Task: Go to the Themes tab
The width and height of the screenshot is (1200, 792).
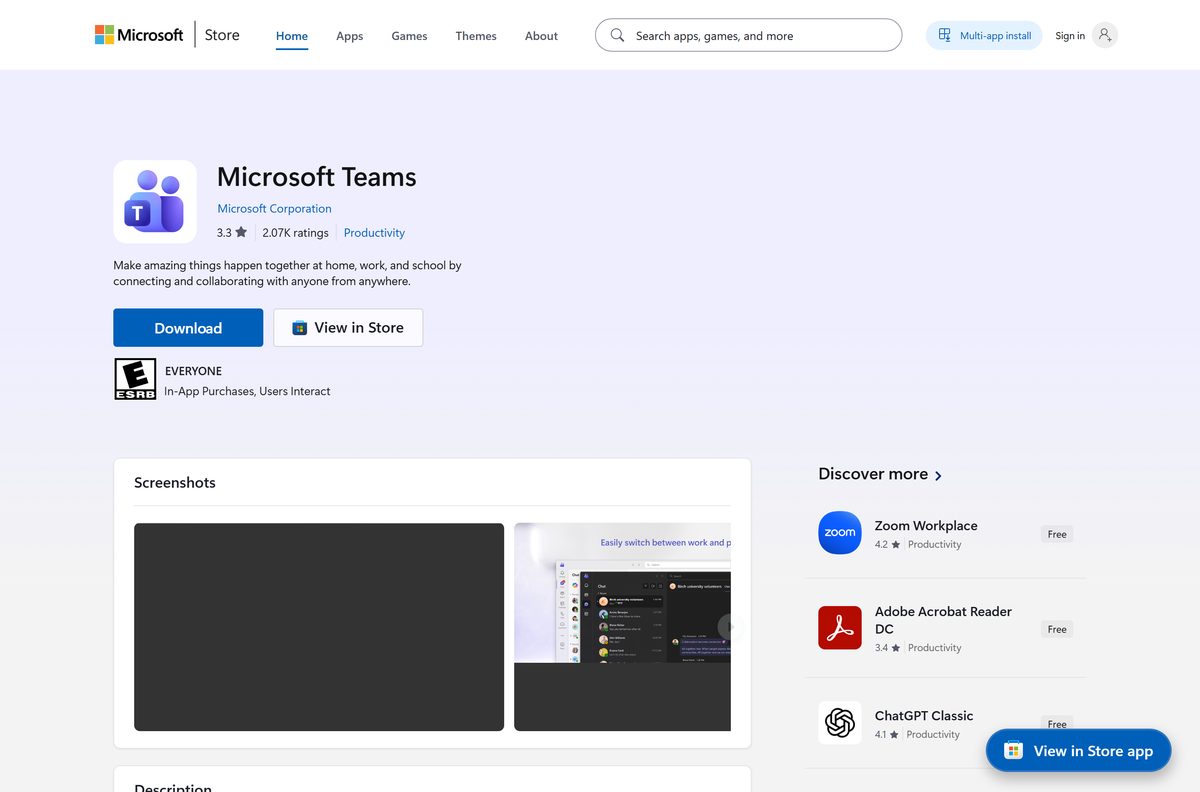Action: [476, 36]
